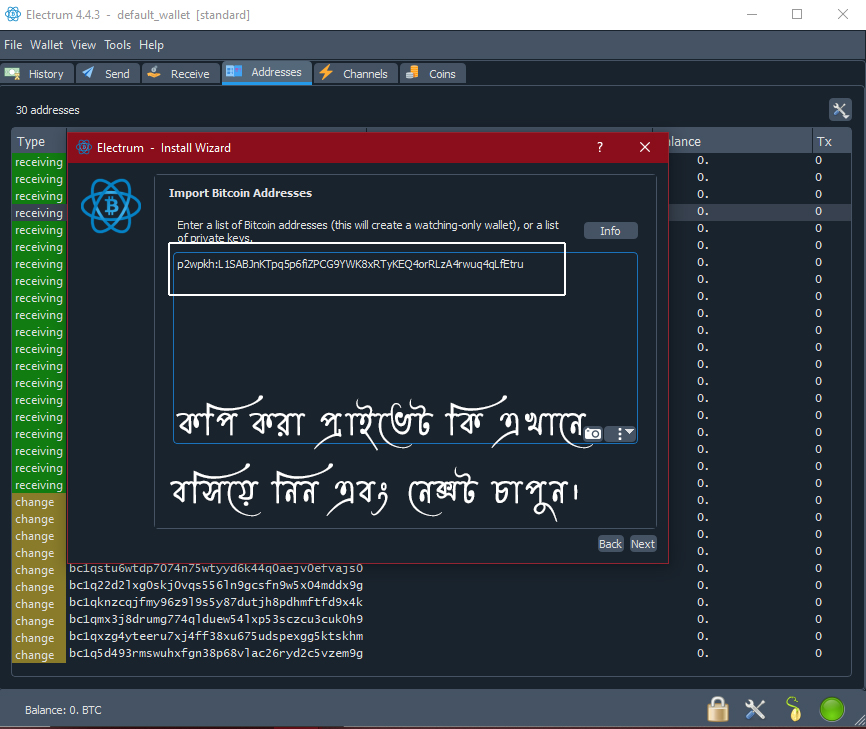
Task: Open the File menu
Action: point(13,45)
